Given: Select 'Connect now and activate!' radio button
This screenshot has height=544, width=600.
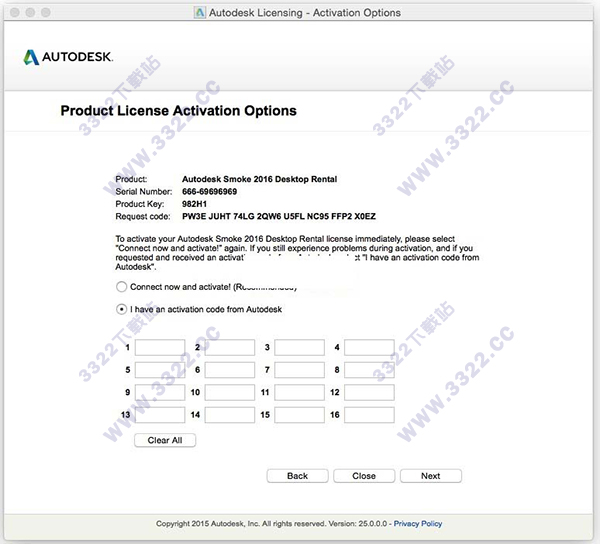Looking at the screenshot, I should point(121,287).
